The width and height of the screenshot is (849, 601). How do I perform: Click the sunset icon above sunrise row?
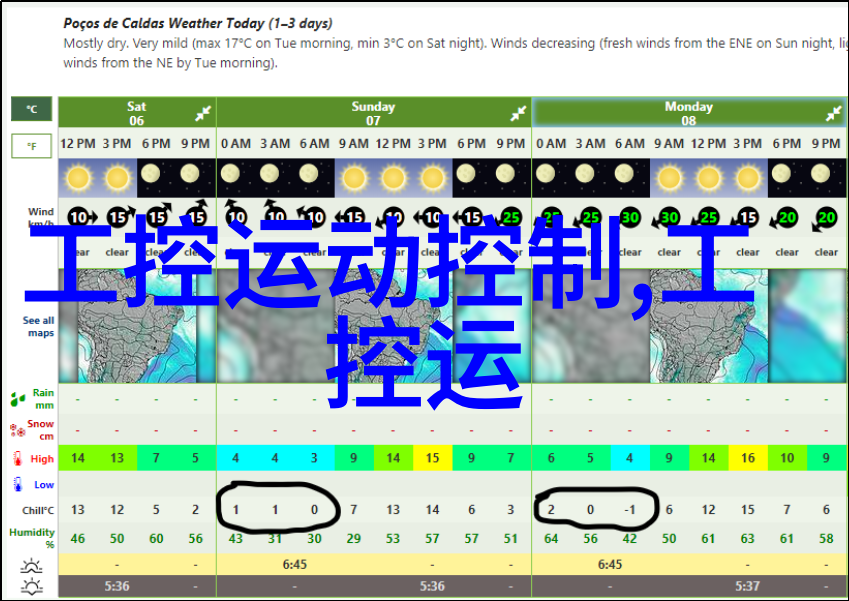(x=31, y=565)
